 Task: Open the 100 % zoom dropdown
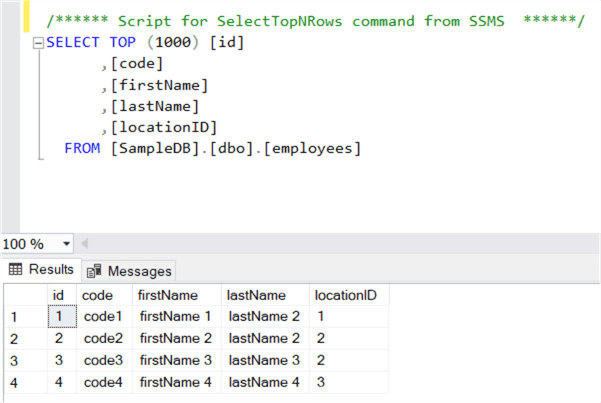coord(67,244)
